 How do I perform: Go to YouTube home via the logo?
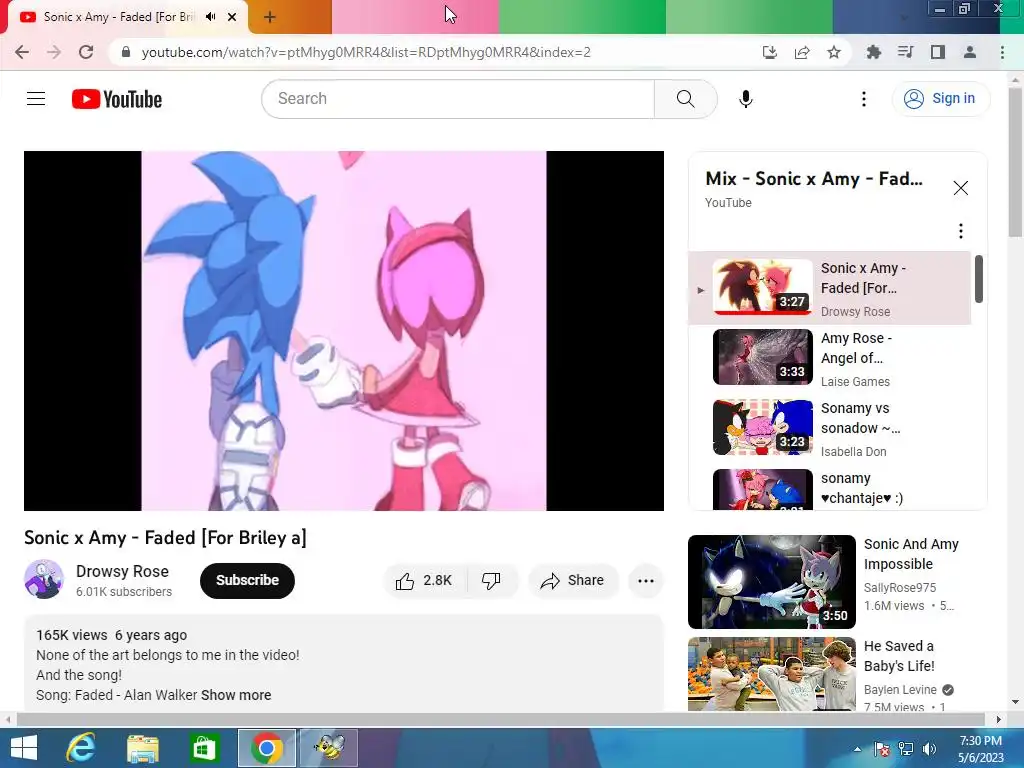coord(117,99)
